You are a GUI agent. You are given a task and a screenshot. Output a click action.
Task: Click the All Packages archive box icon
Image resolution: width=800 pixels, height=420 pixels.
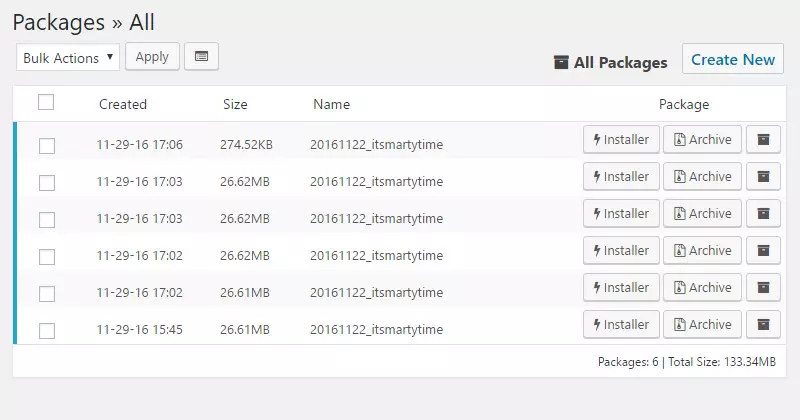click(561, 62)
